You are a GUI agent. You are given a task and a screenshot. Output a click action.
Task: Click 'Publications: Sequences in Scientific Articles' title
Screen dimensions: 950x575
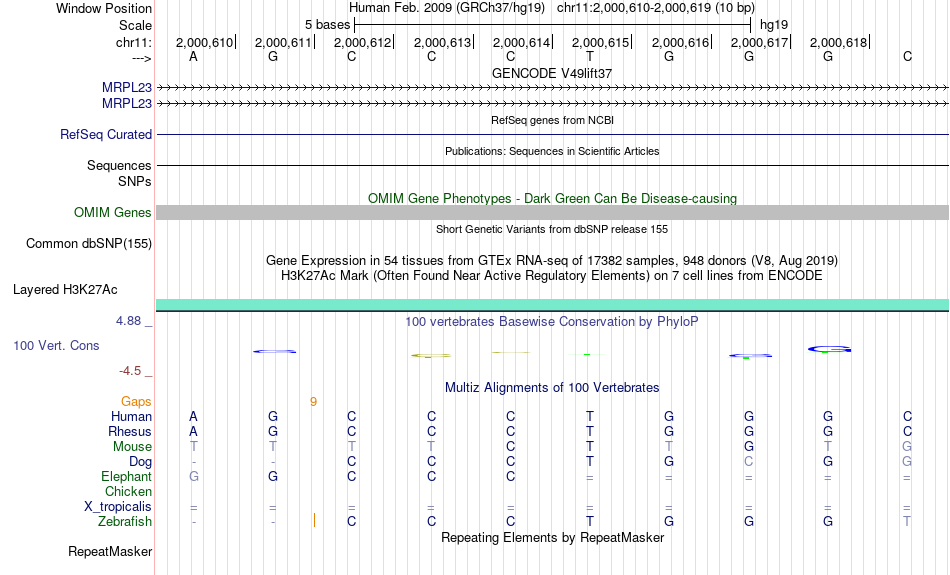(x=552, y=151)
